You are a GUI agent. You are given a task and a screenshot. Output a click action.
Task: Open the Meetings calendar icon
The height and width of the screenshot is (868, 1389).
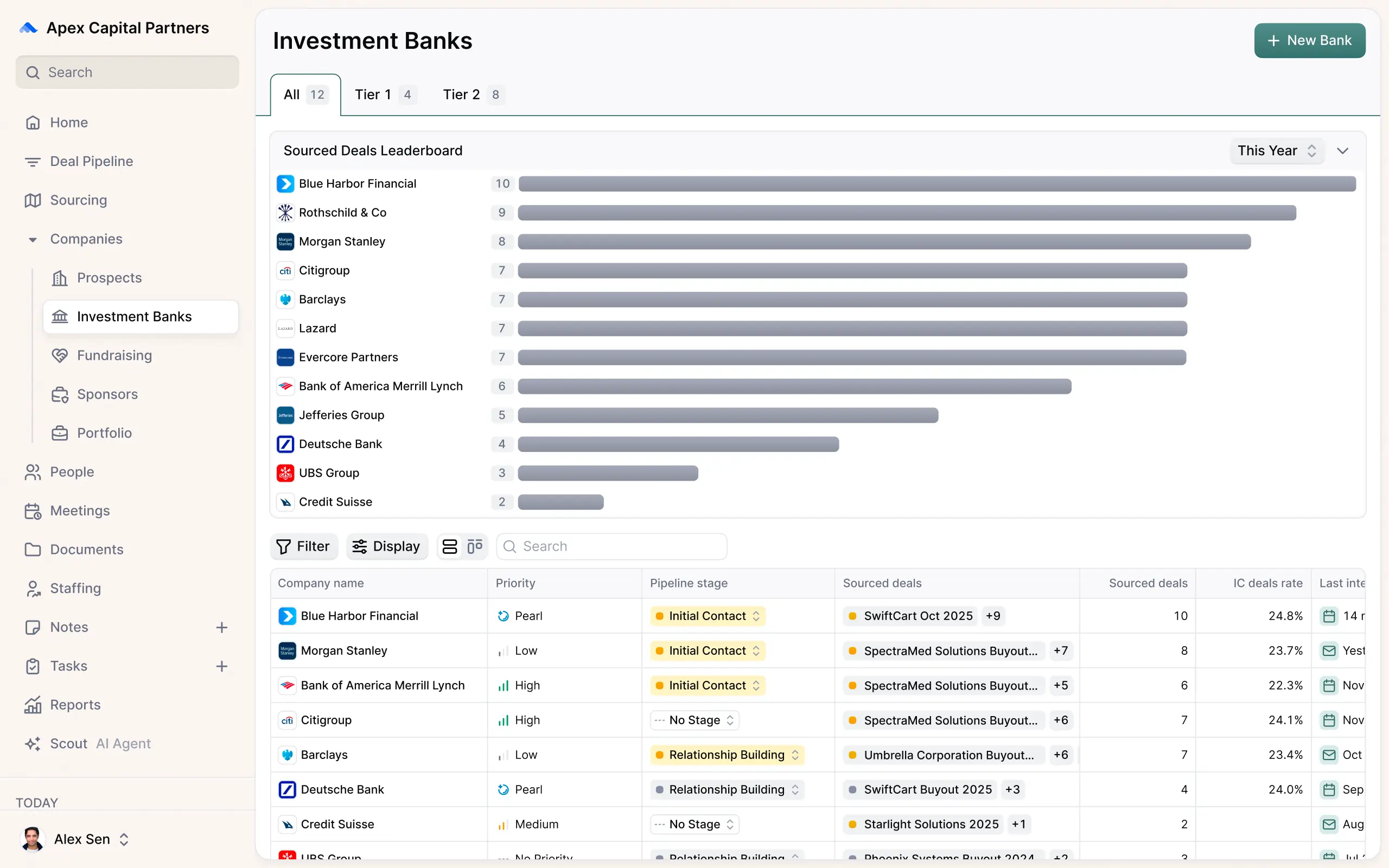[33, 511]
